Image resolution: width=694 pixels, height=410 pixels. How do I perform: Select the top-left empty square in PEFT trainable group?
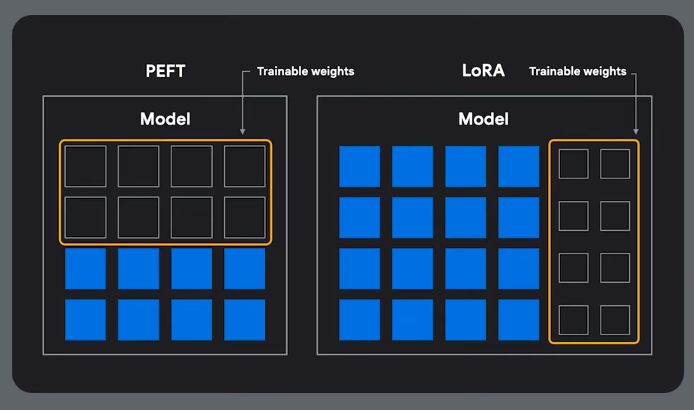click(85, 166)
